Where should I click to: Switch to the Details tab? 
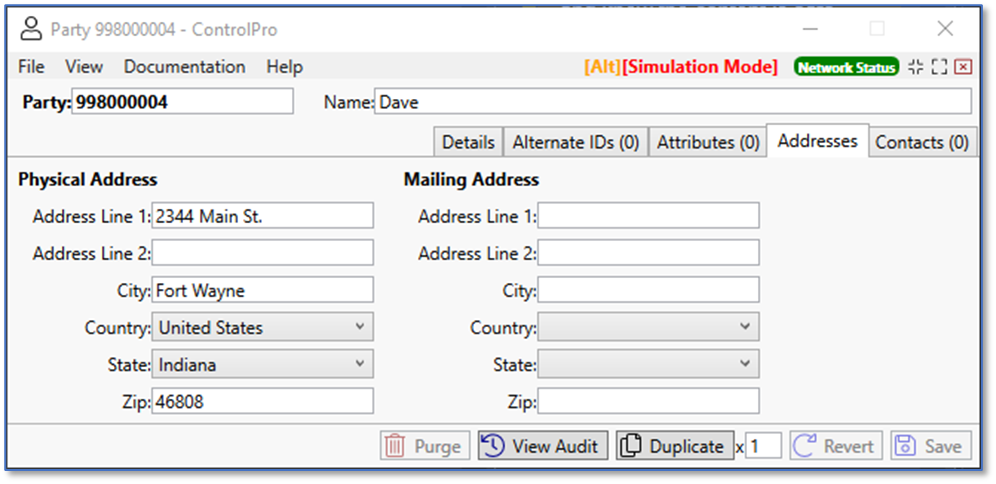pyautogui.click(x=468, y=142)
